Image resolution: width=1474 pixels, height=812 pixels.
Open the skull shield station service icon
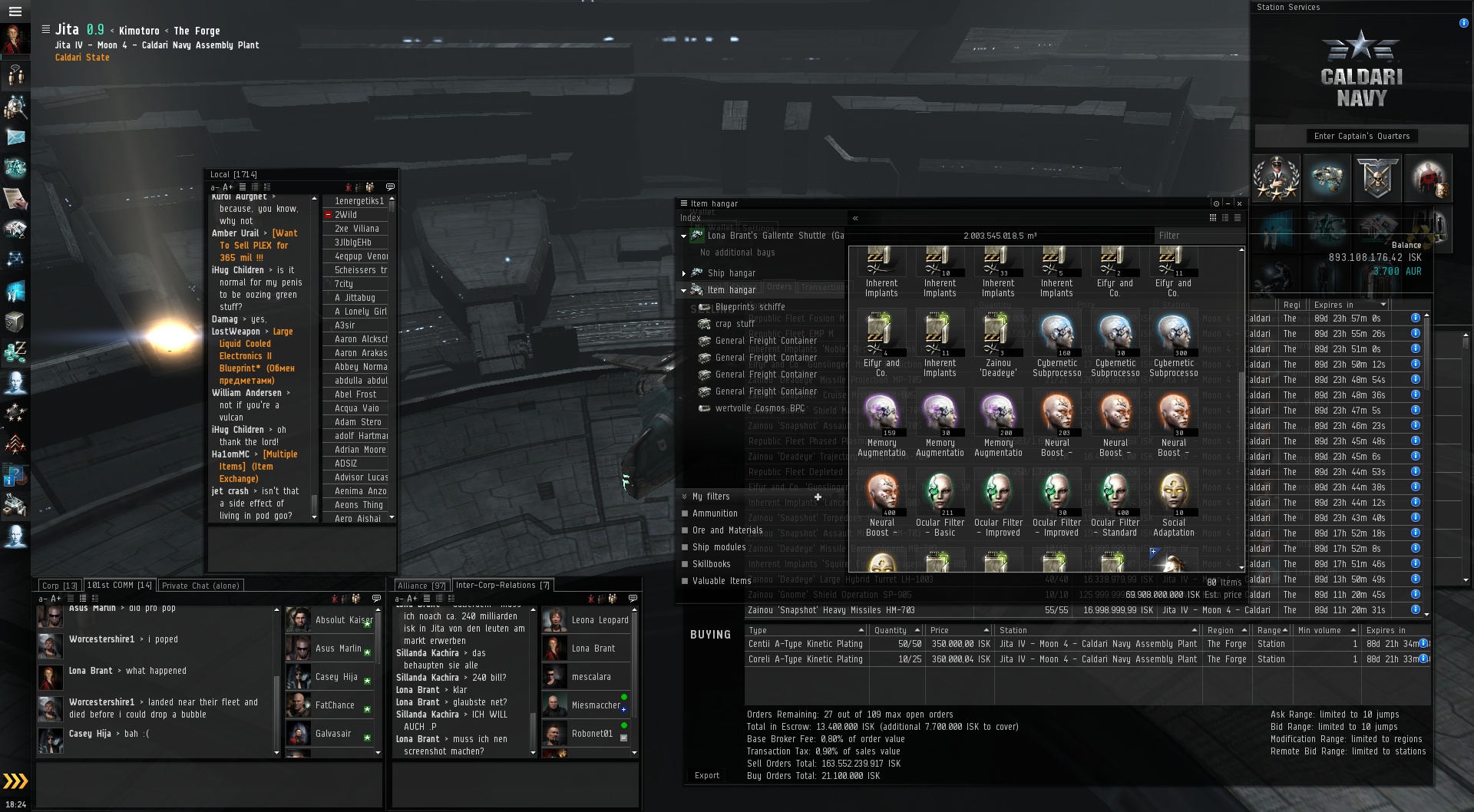tap(1377, 177)
